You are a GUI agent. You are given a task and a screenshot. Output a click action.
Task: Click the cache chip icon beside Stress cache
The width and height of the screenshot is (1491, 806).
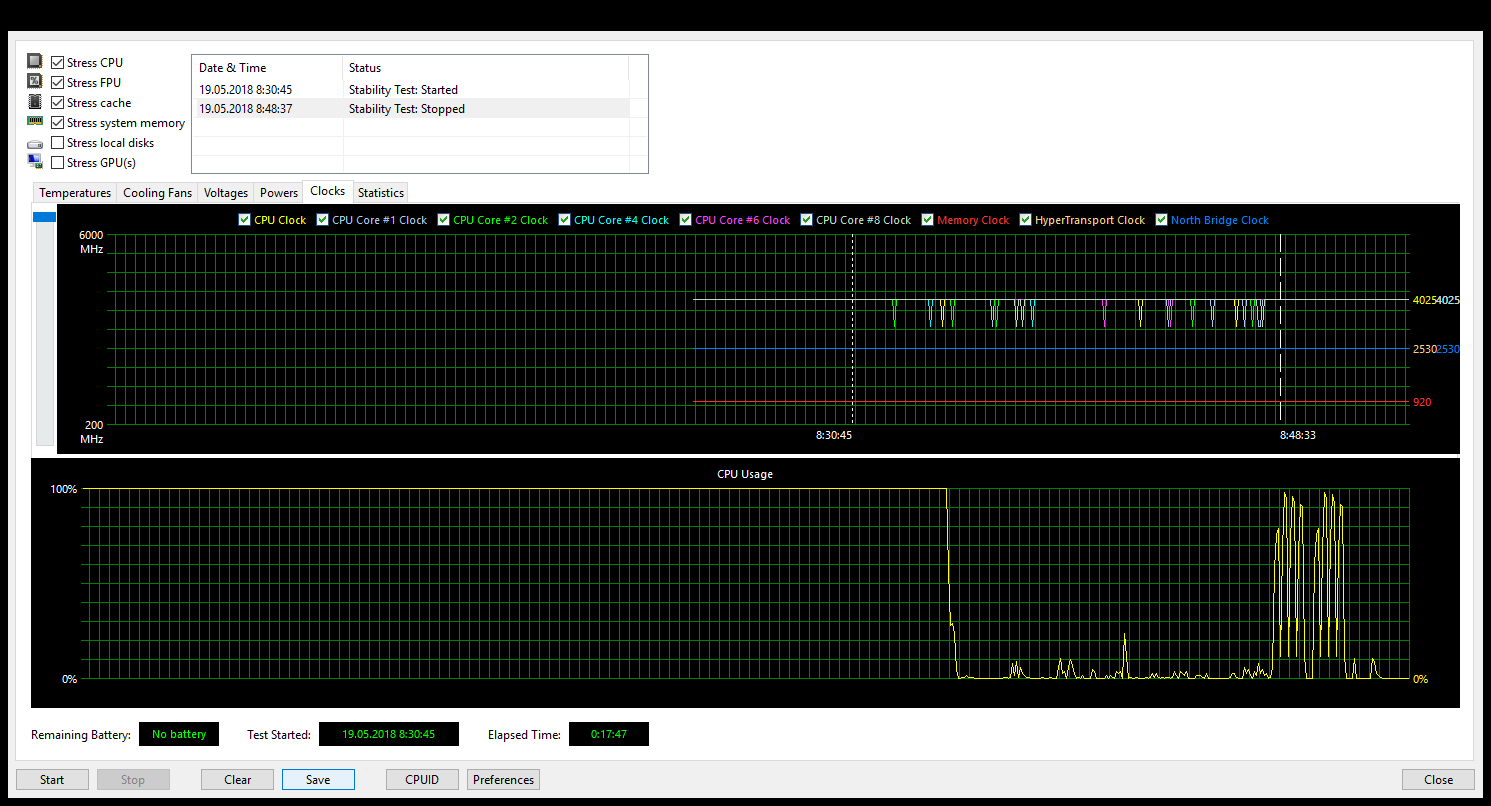tap(35, 102)
